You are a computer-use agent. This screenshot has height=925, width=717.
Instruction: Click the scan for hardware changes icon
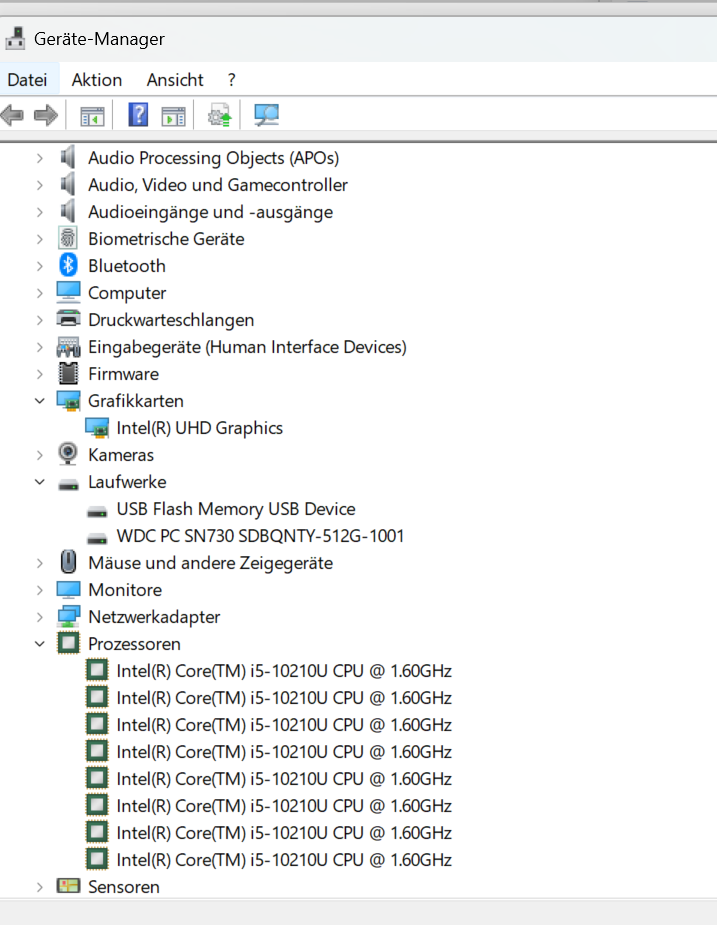coord(266,114)
